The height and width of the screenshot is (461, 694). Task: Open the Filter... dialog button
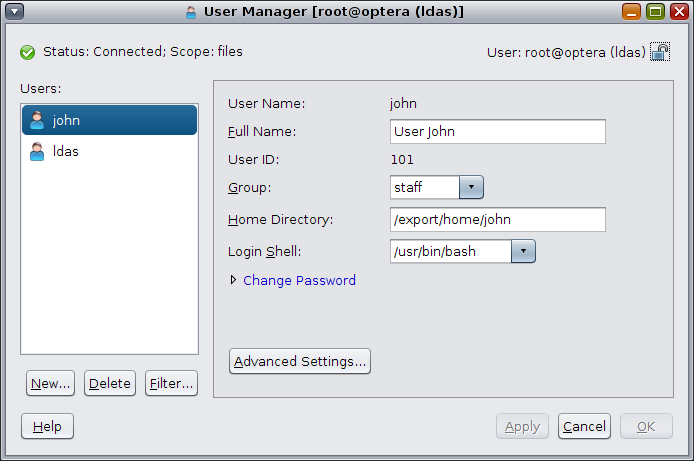coord(171,383)
